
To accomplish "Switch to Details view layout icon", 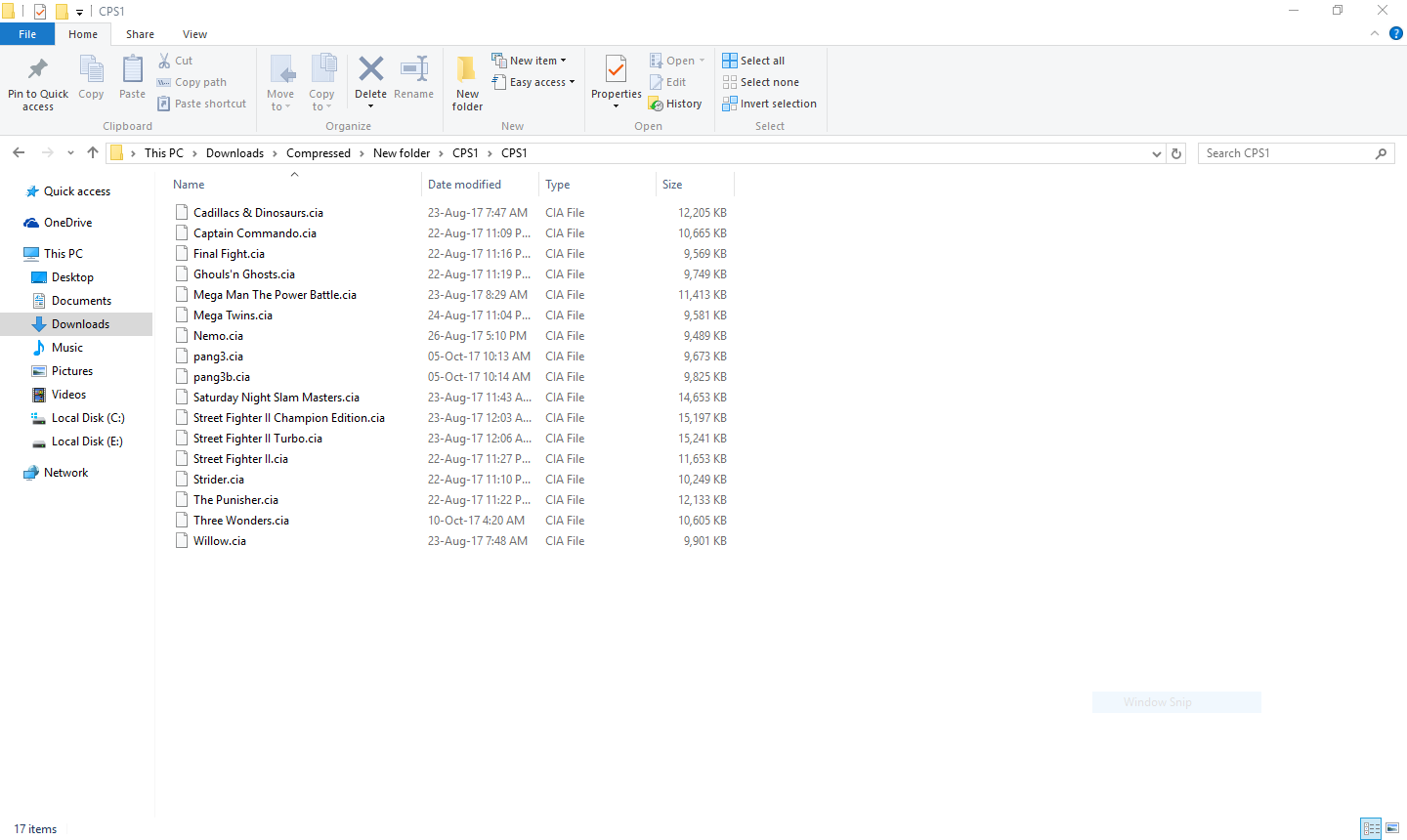I will point(1371,828).
